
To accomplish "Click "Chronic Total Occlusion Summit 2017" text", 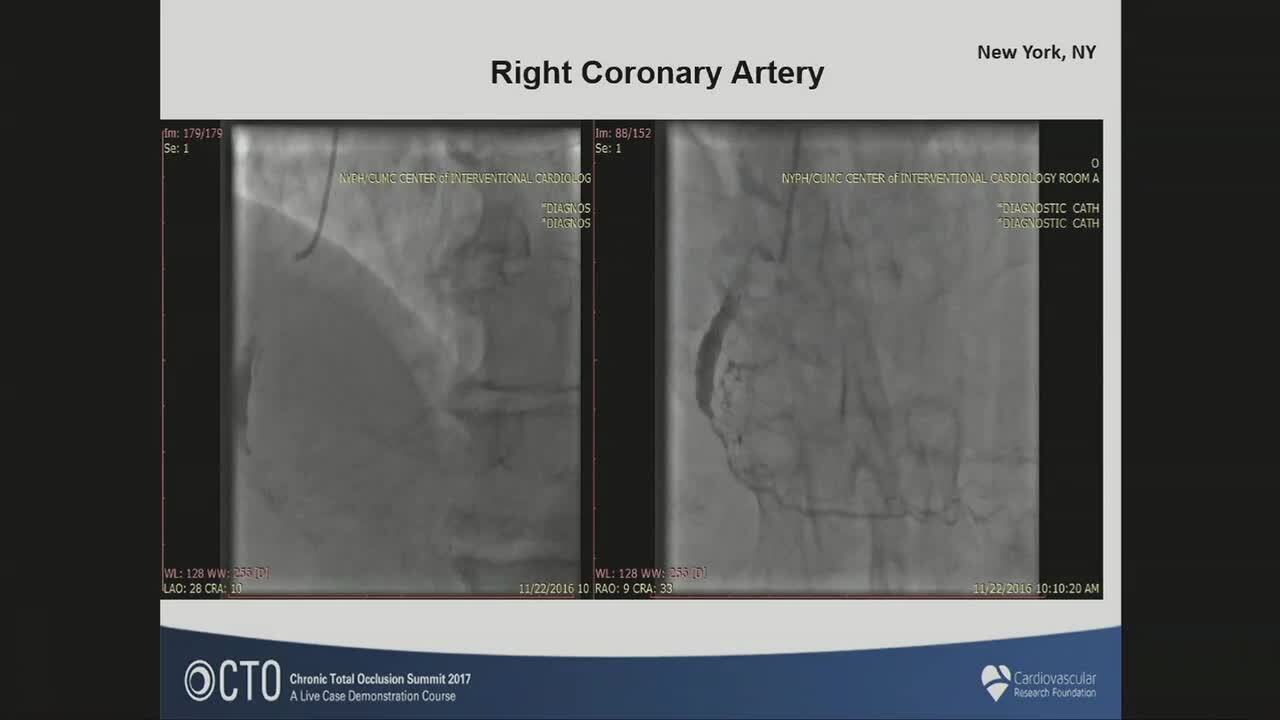I will coord(380,679).
